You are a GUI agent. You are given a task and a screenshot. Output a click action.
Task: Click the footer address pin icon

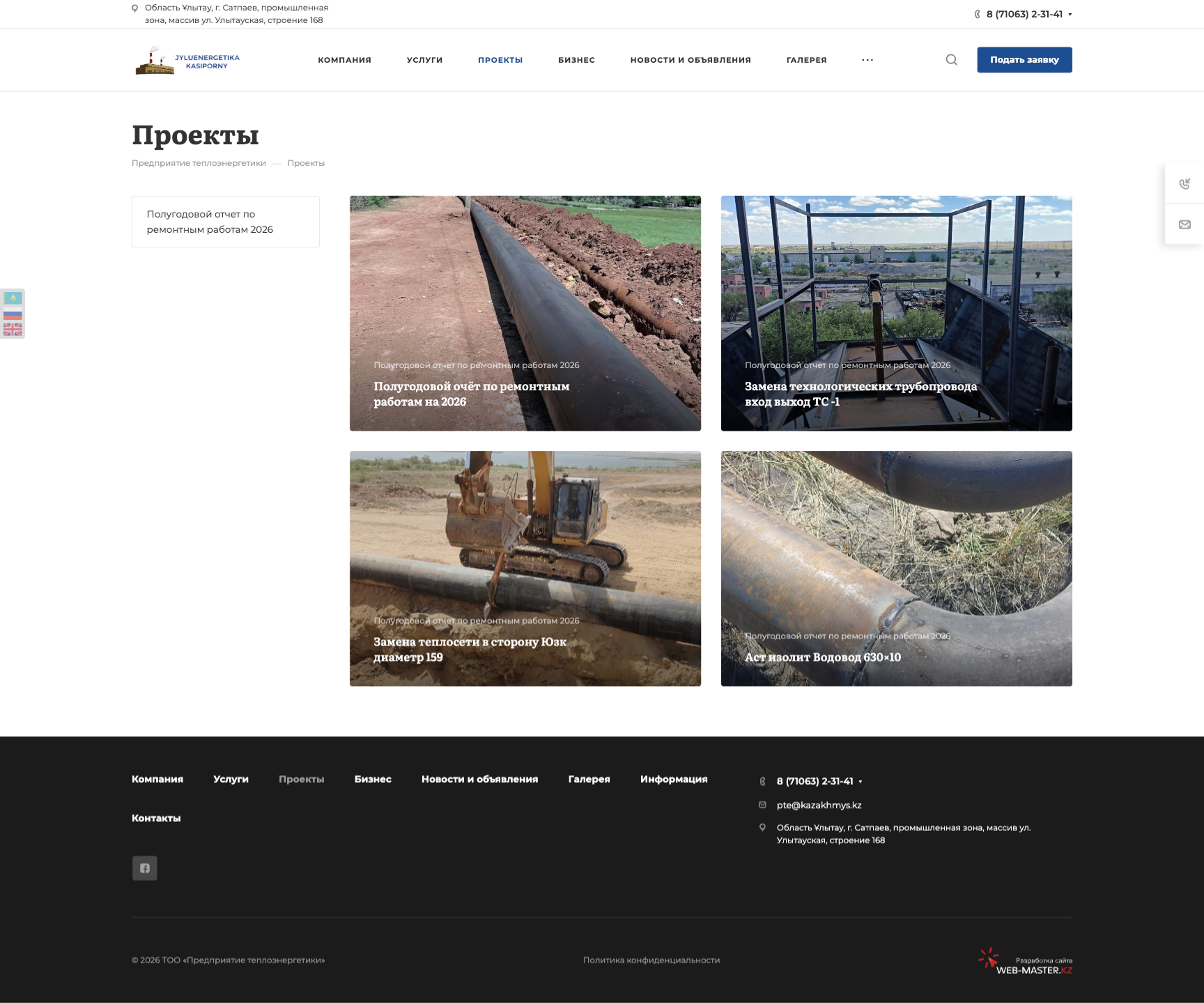point(762,827)
